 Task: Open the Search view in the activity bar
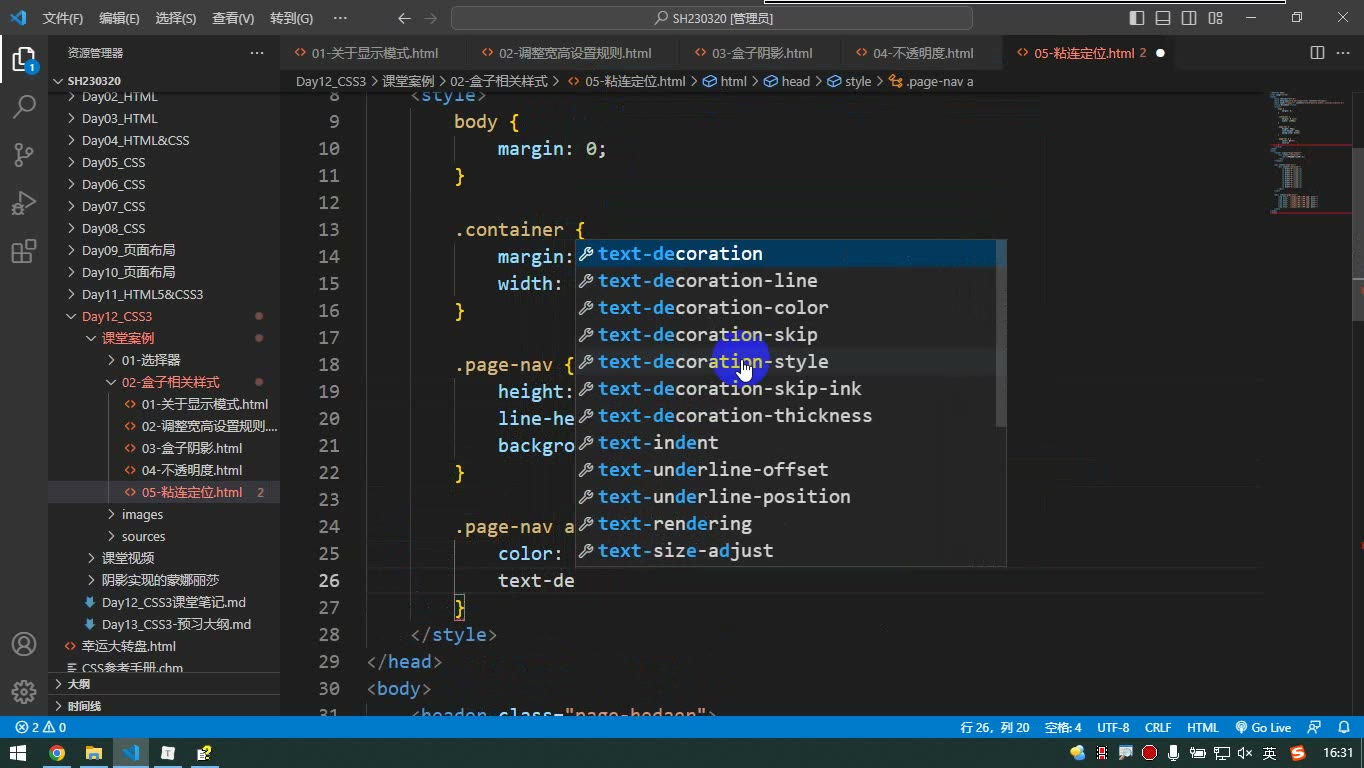(24, 106)
